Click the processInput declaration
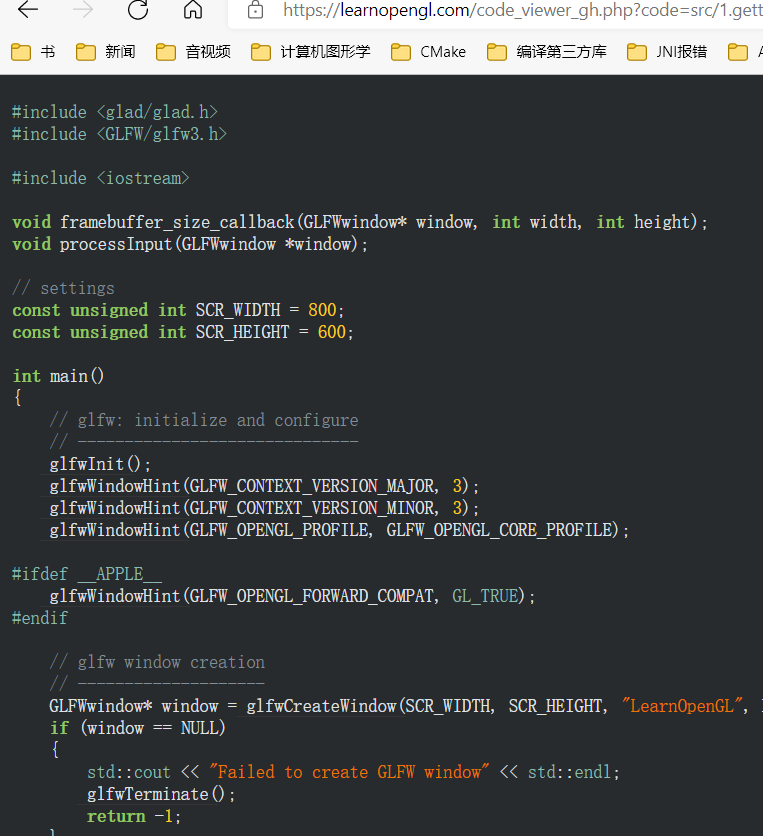Image resolution: width=763 pixels, height=836 pixels. pyautogui.click(x=190, y=244)
